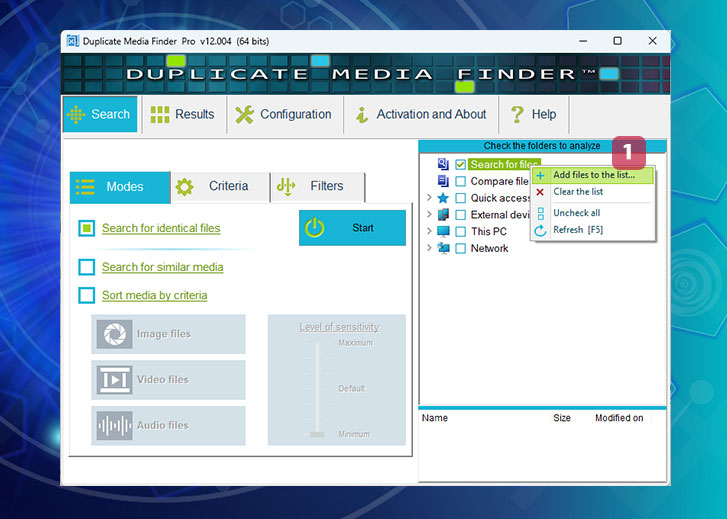
Task: Click the Audio files waveform icon
Action: tap(115, 425)
